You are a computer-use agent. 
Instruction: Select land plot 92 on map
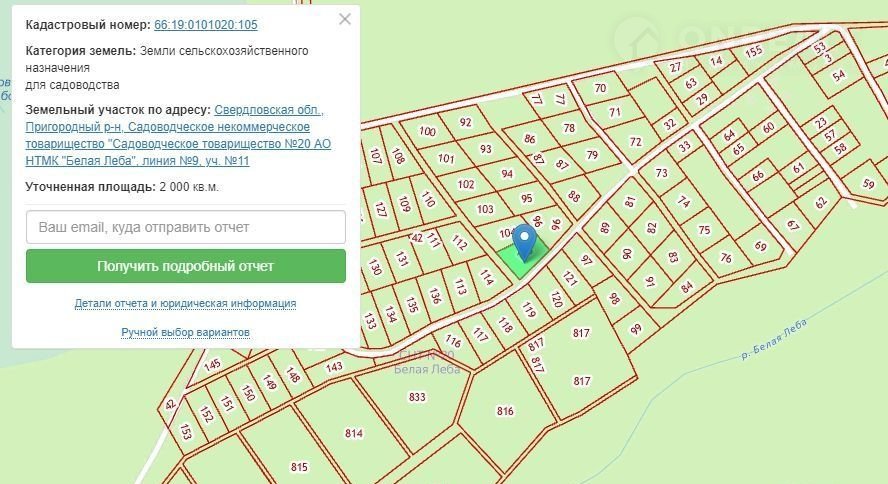click(465, 122)
